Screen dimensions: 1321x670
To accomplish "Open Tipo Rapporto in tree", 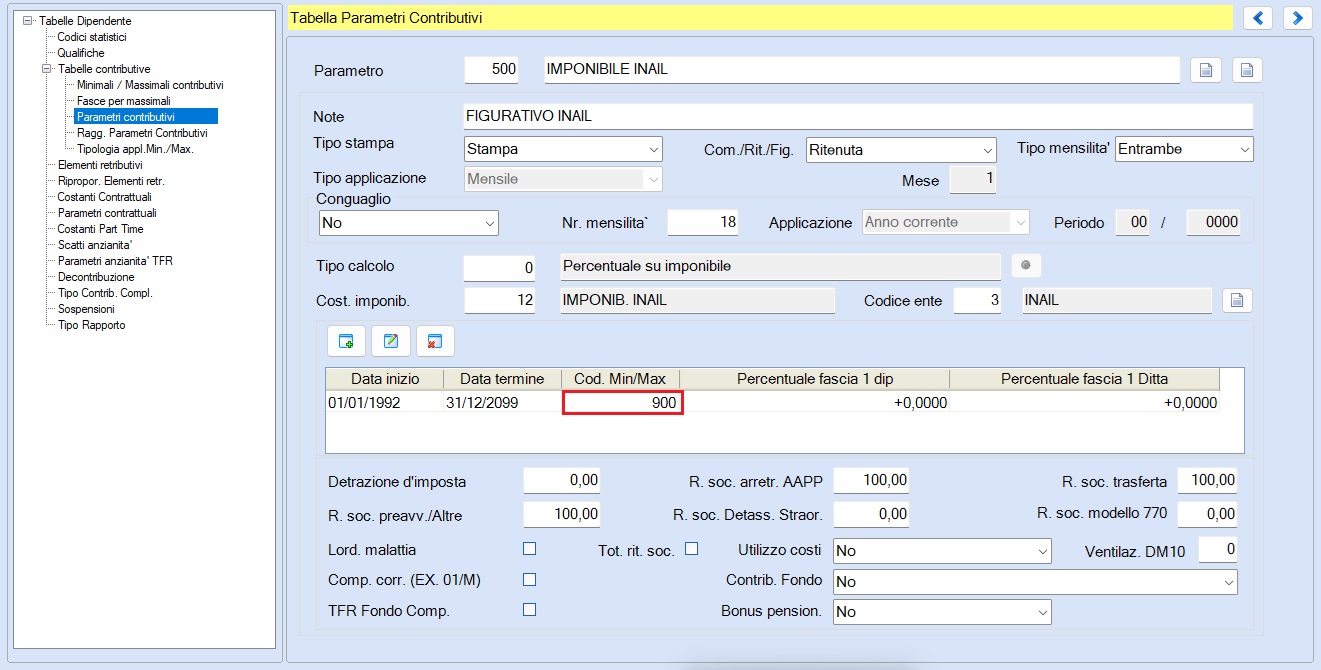I will [x=92, y=325].
